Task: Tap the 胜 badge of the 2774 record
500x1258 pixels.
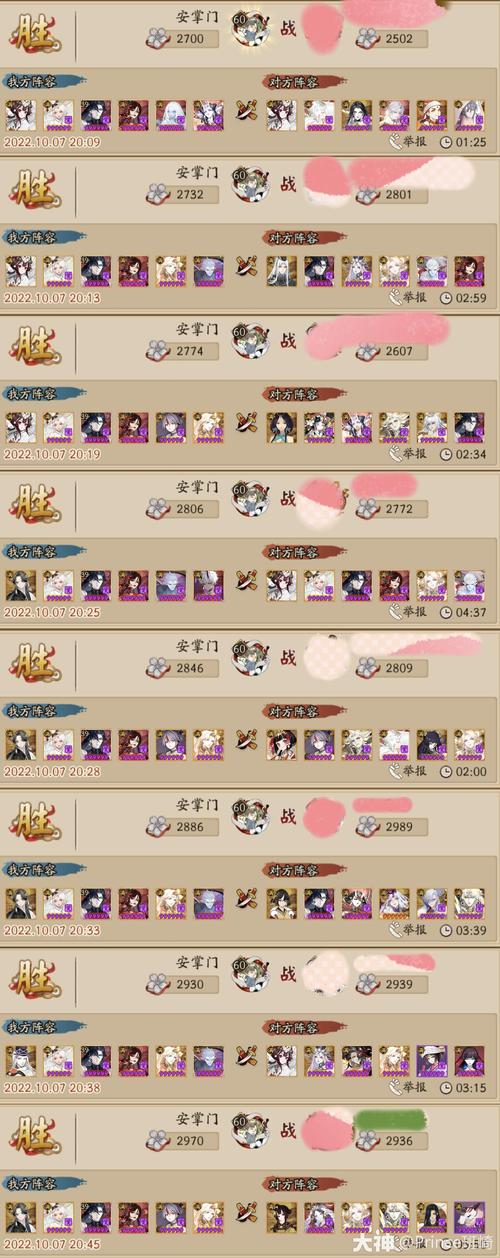Action: tap(36, 344)
